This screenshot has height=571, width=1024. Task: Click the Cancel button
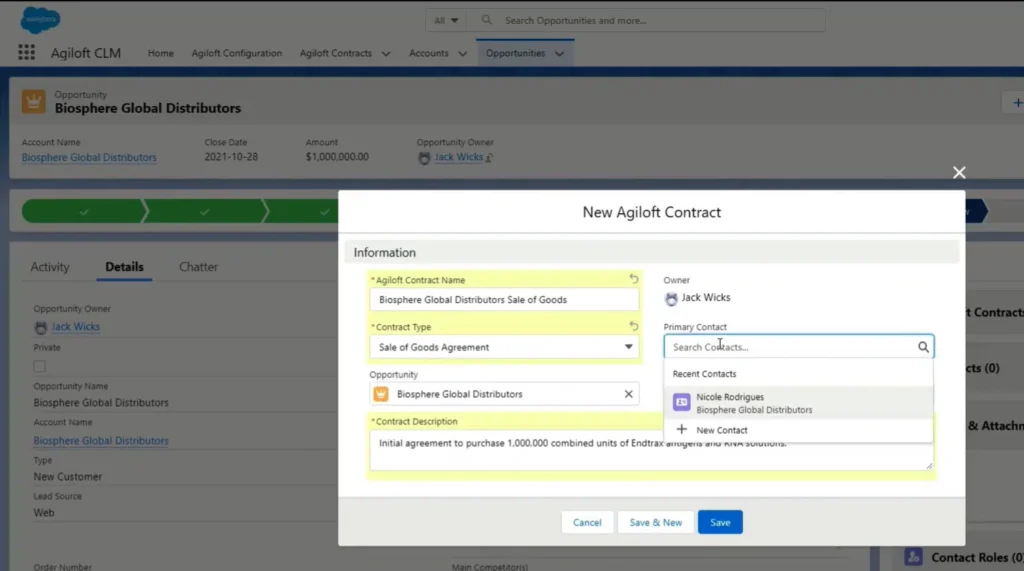click(x=587, y=522)
